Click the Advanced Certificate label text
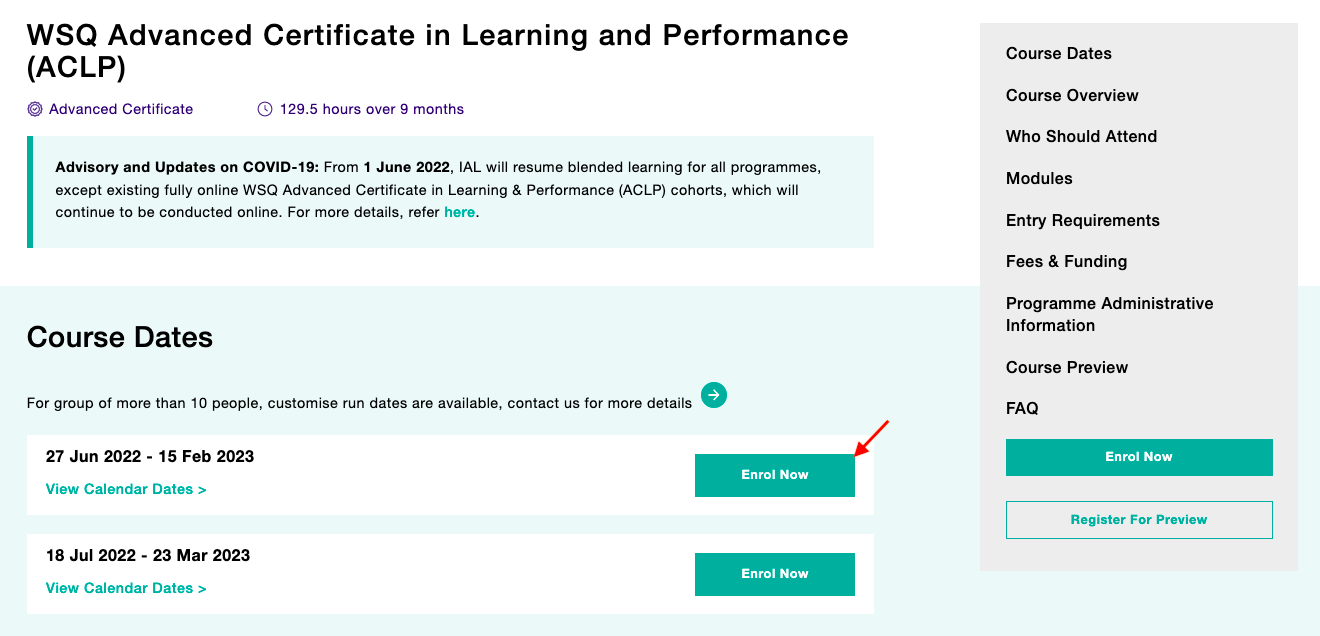This screenshot has width=1320, height=636. [x=121, y=109]
